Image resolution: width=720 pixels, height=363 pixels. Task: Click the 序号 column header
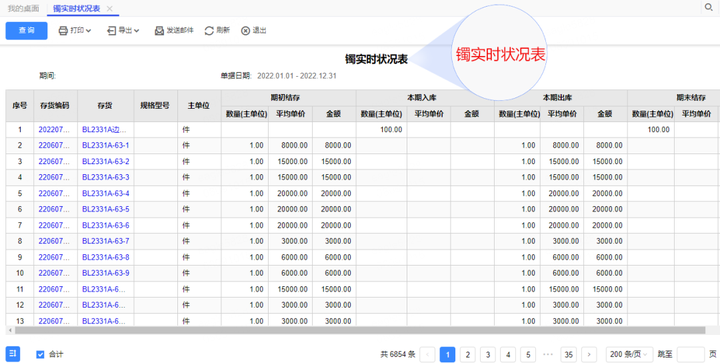pyautogui.click(x=20, y=106)
